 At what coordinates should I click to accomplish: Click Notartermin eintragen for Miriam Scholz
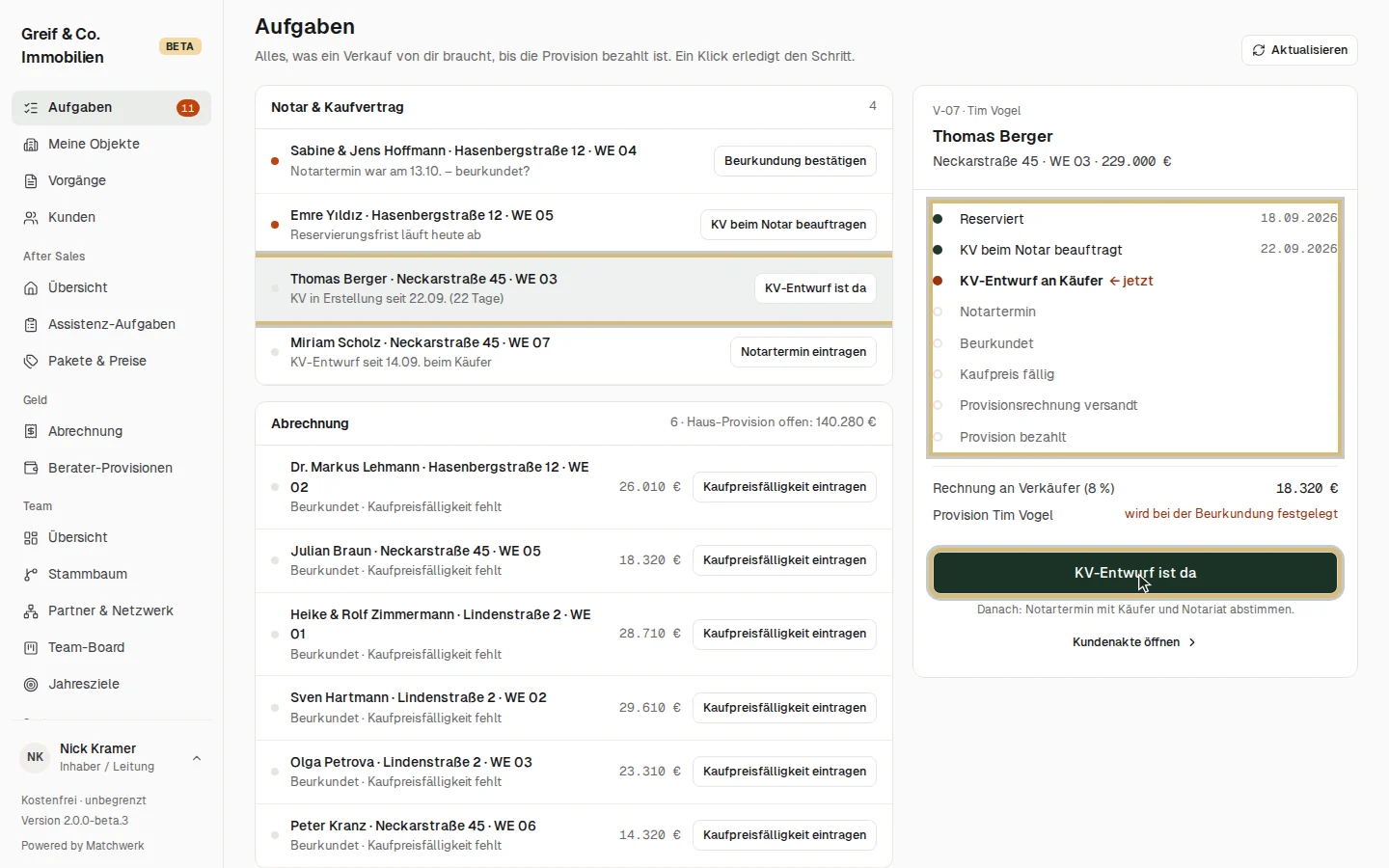[x=803, y=352]
